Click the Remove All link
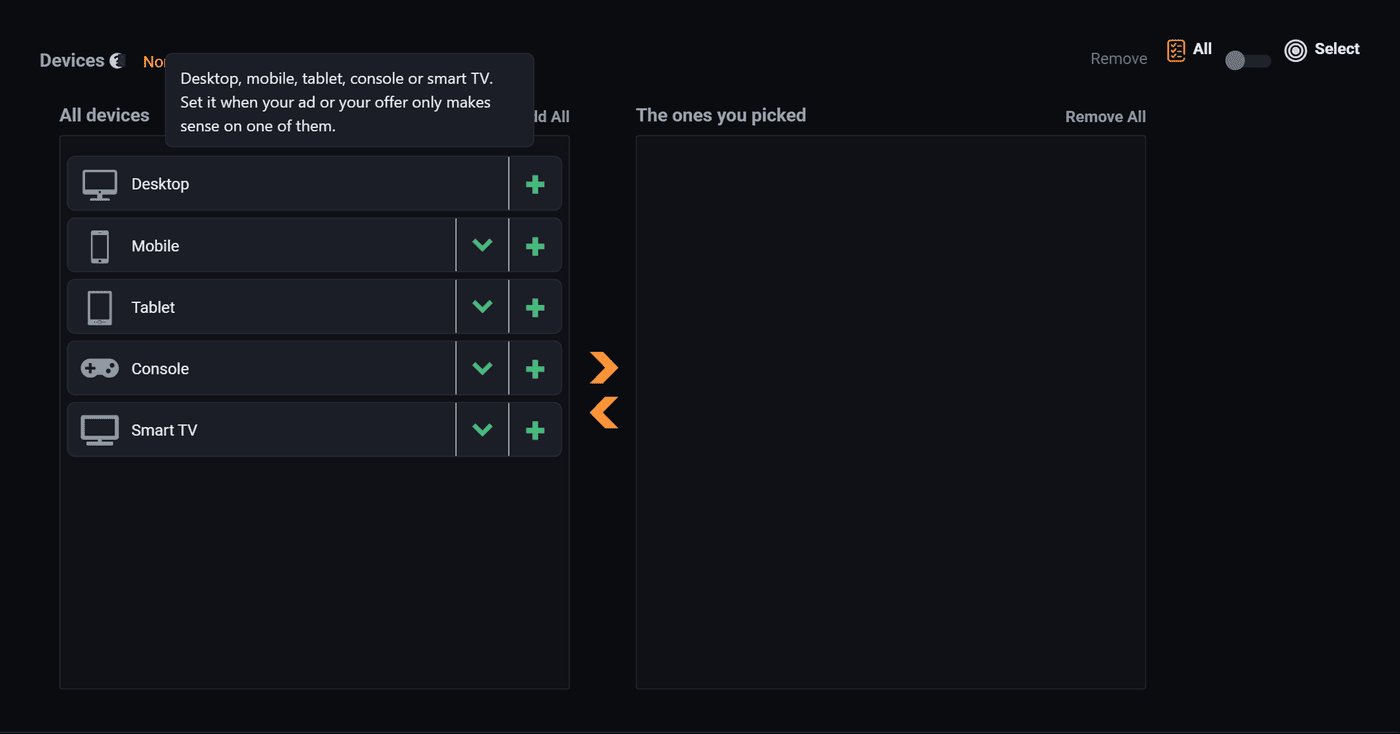 [1105, 117]
